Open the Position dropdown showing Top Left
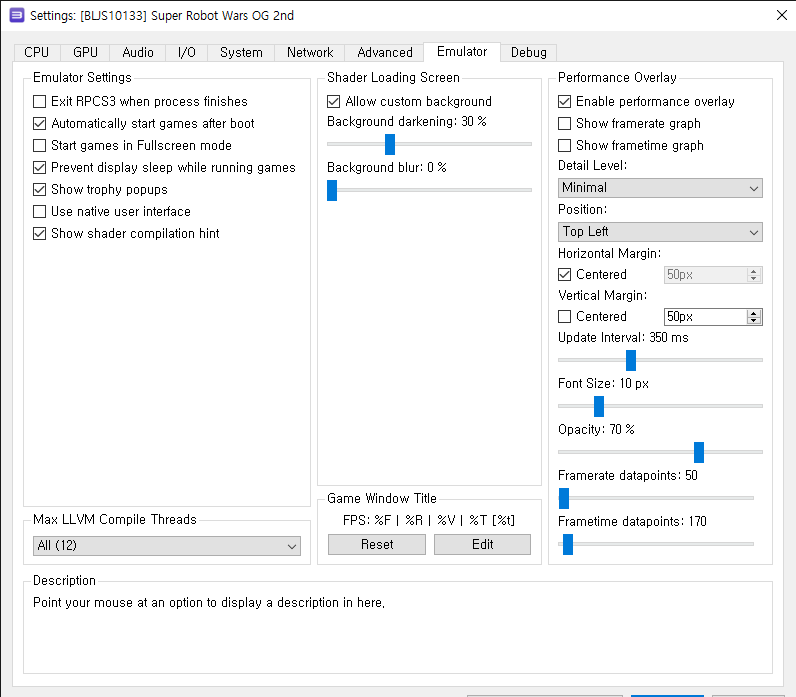Image resolution: width=796 pixels, height=697 pixels. point(660,232)
